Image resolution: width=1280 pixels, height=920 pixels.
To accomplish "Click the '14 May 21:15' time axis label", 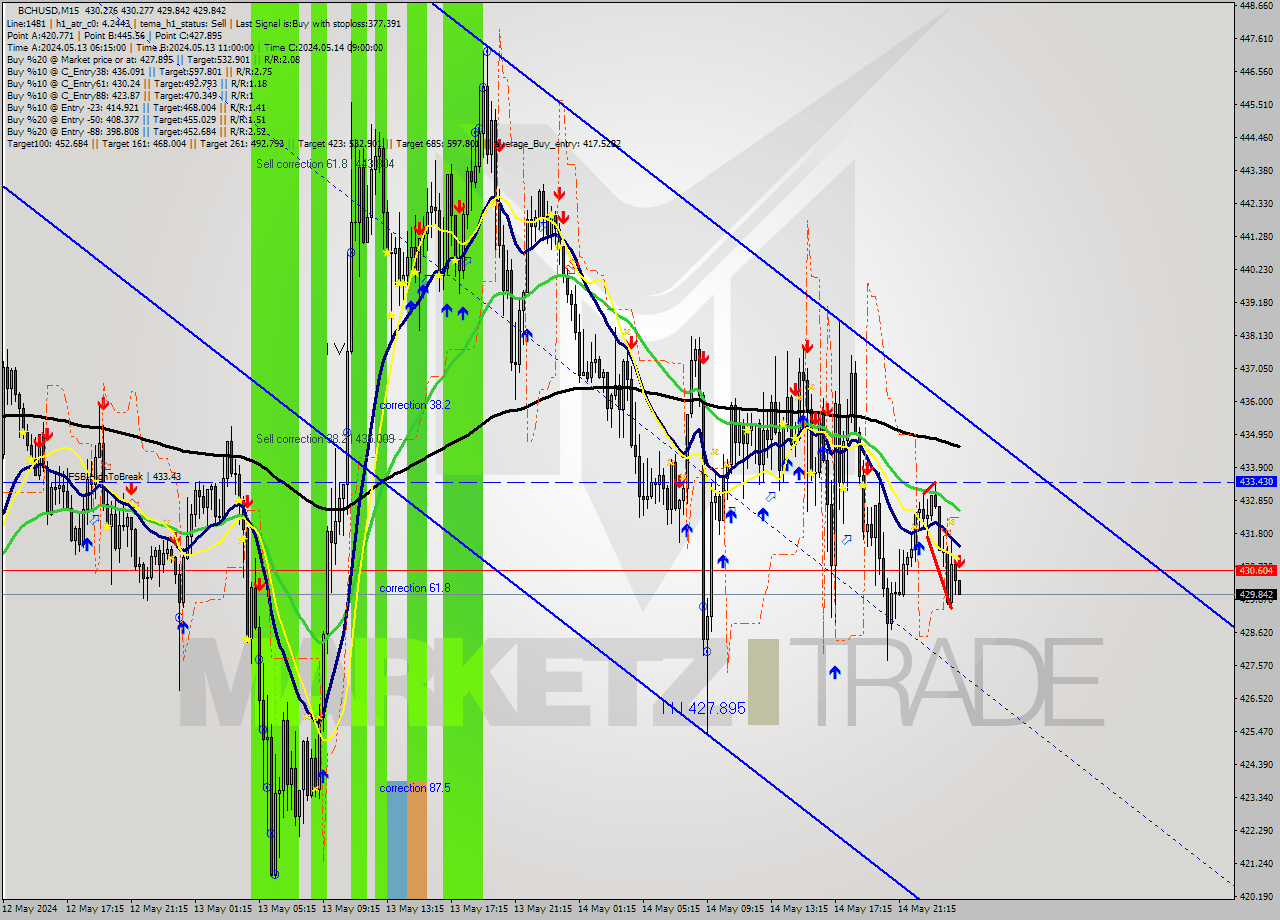I will tap(927, 909).
